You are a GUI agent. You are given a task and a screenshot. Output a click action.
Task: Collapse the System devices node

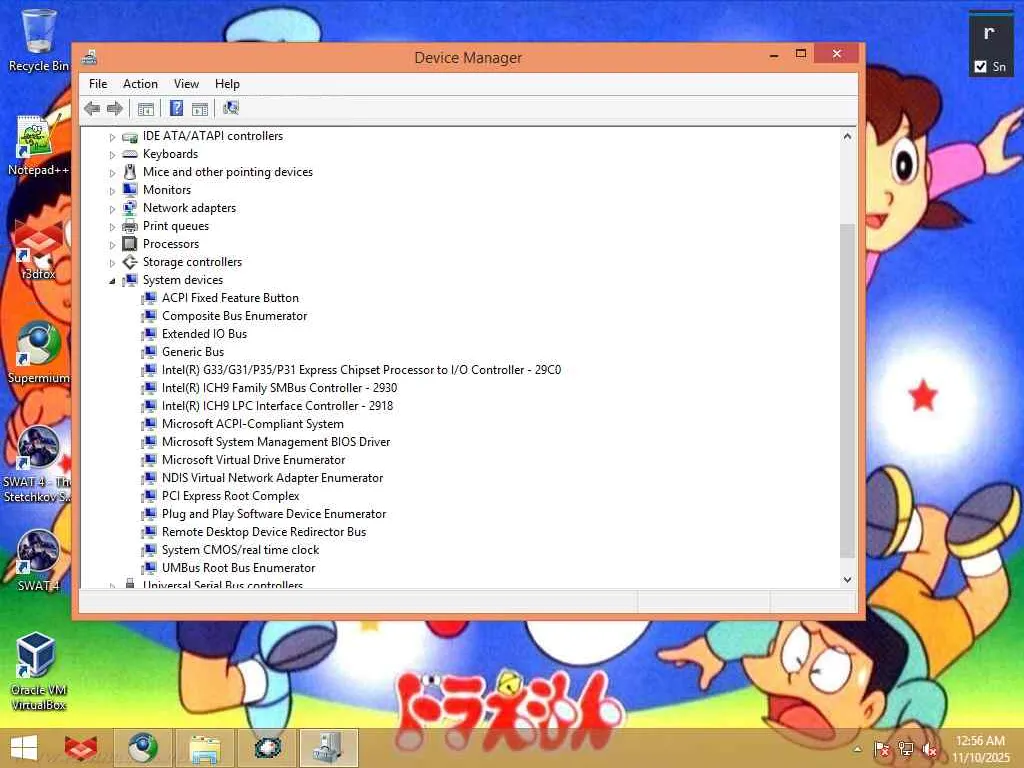click(x=112, y=281)
